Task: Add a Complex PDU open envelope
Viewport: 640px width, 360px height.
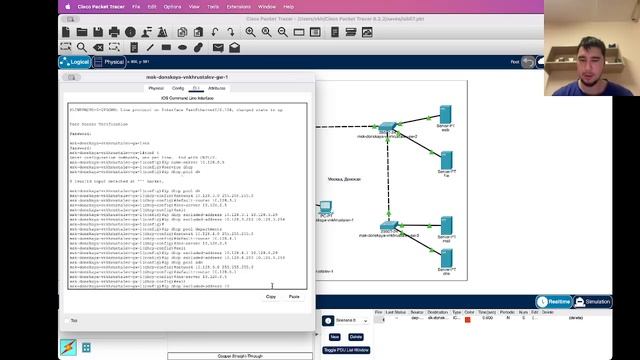Action: [234, 47]
